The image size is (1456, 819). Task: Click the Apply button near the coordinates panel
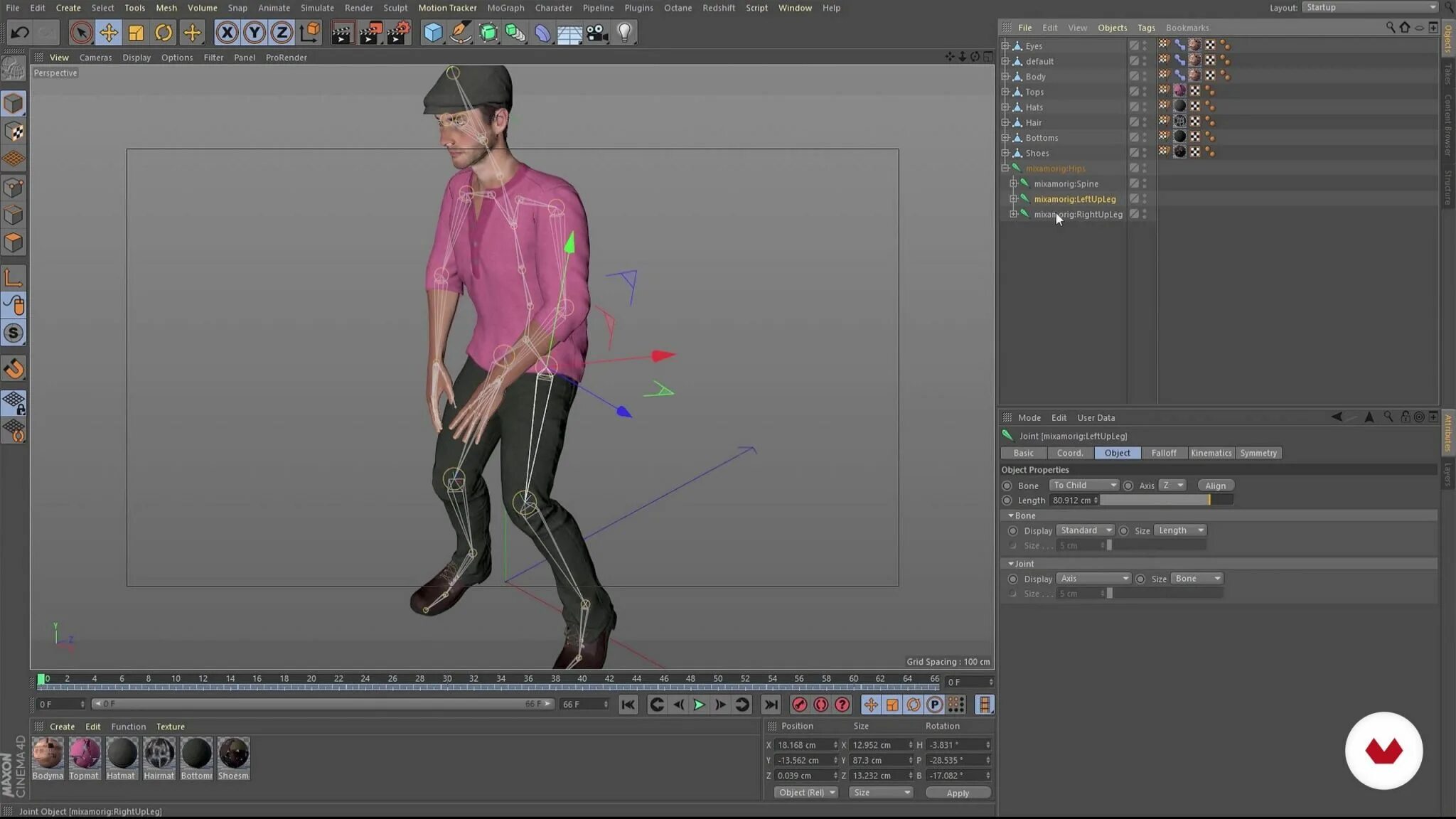tap(958, 792)
